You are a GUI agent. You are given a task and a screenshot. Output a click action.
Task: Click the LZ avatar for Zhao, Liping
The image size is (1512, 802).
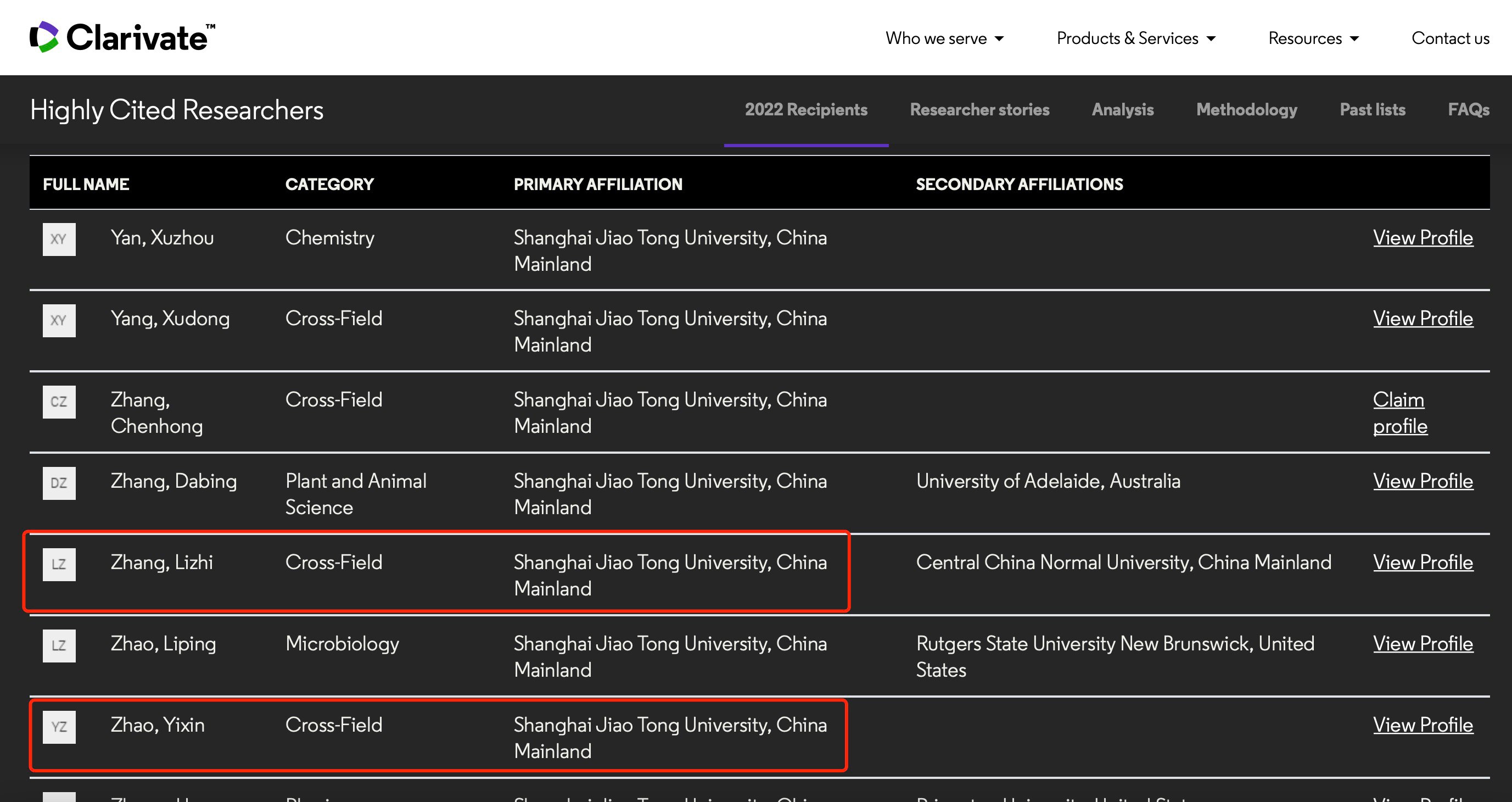coord(59,645)
